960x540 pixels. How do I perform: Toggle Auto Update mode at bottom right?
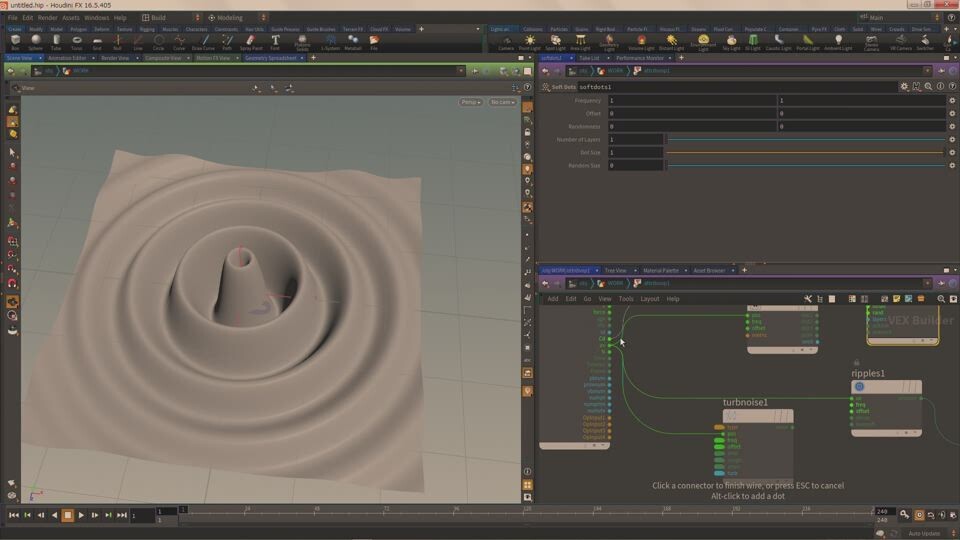click(x=925, y=533)
